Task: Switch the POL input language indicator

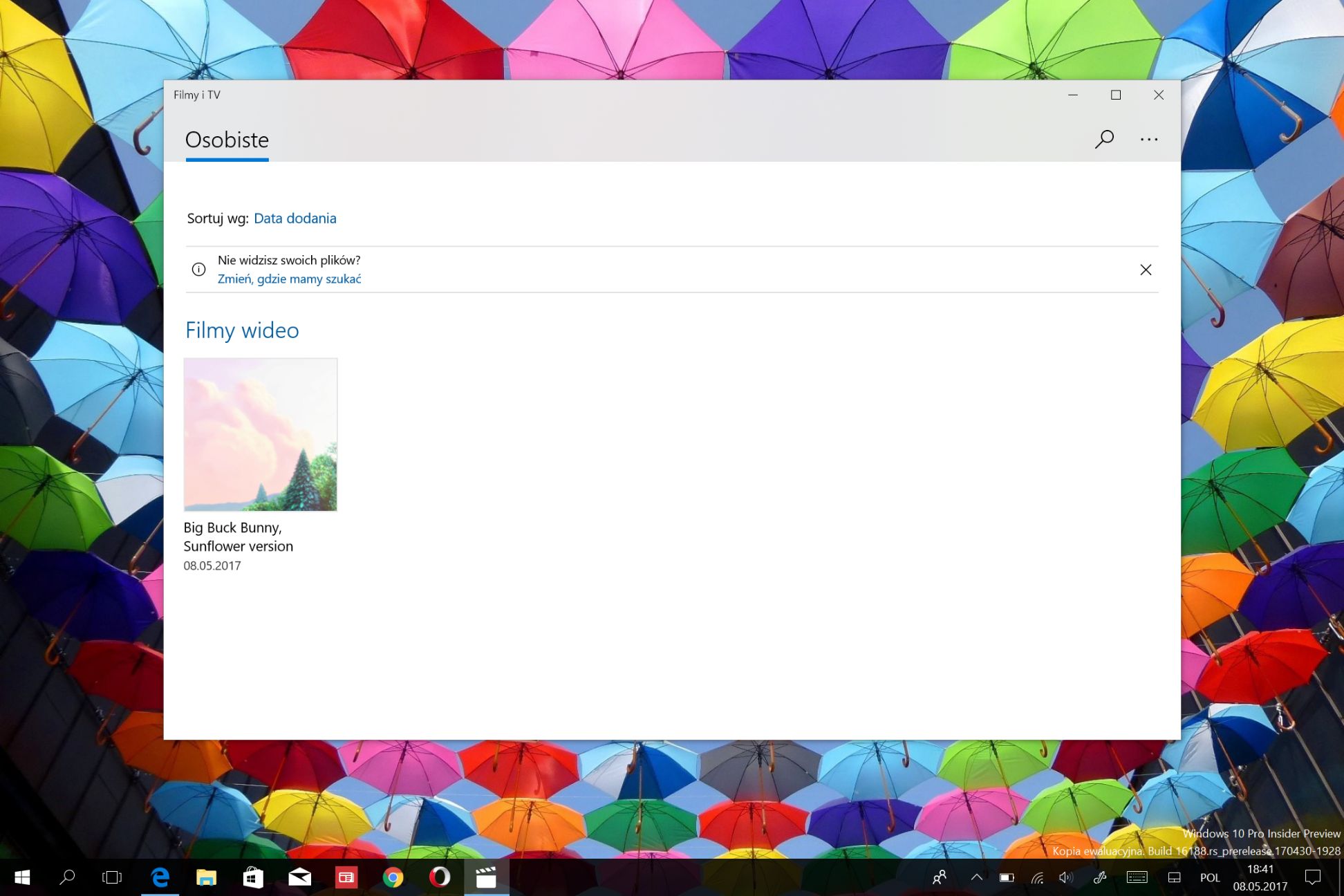Action: (x=1209, y=877)
